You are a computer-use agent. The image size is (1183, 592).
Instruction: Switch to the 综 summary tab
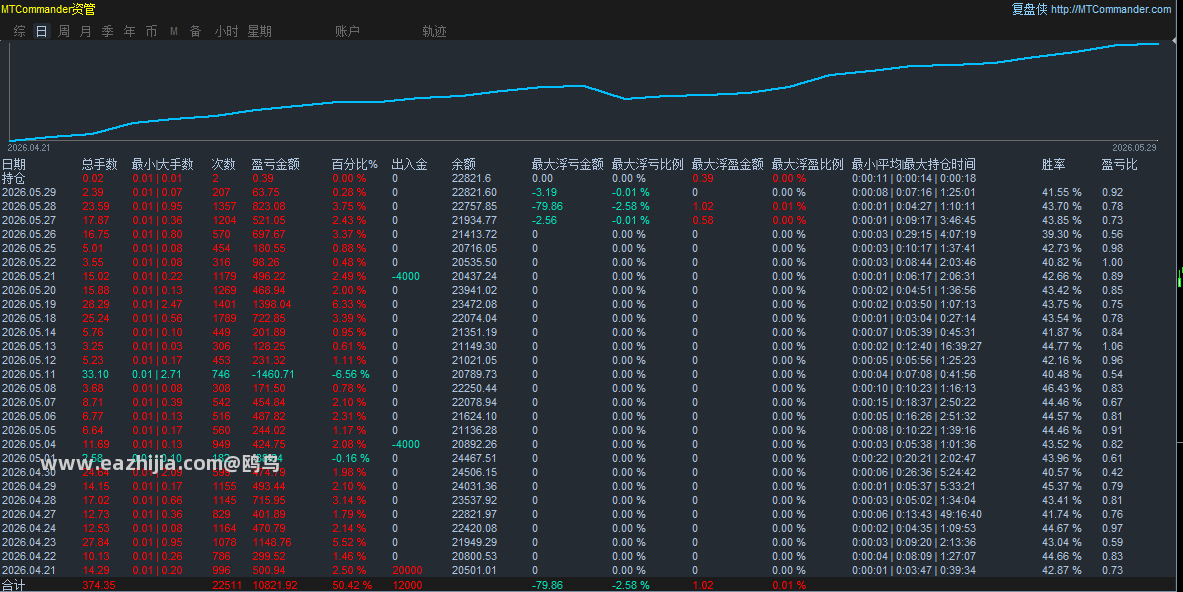[x=20, y=31]
